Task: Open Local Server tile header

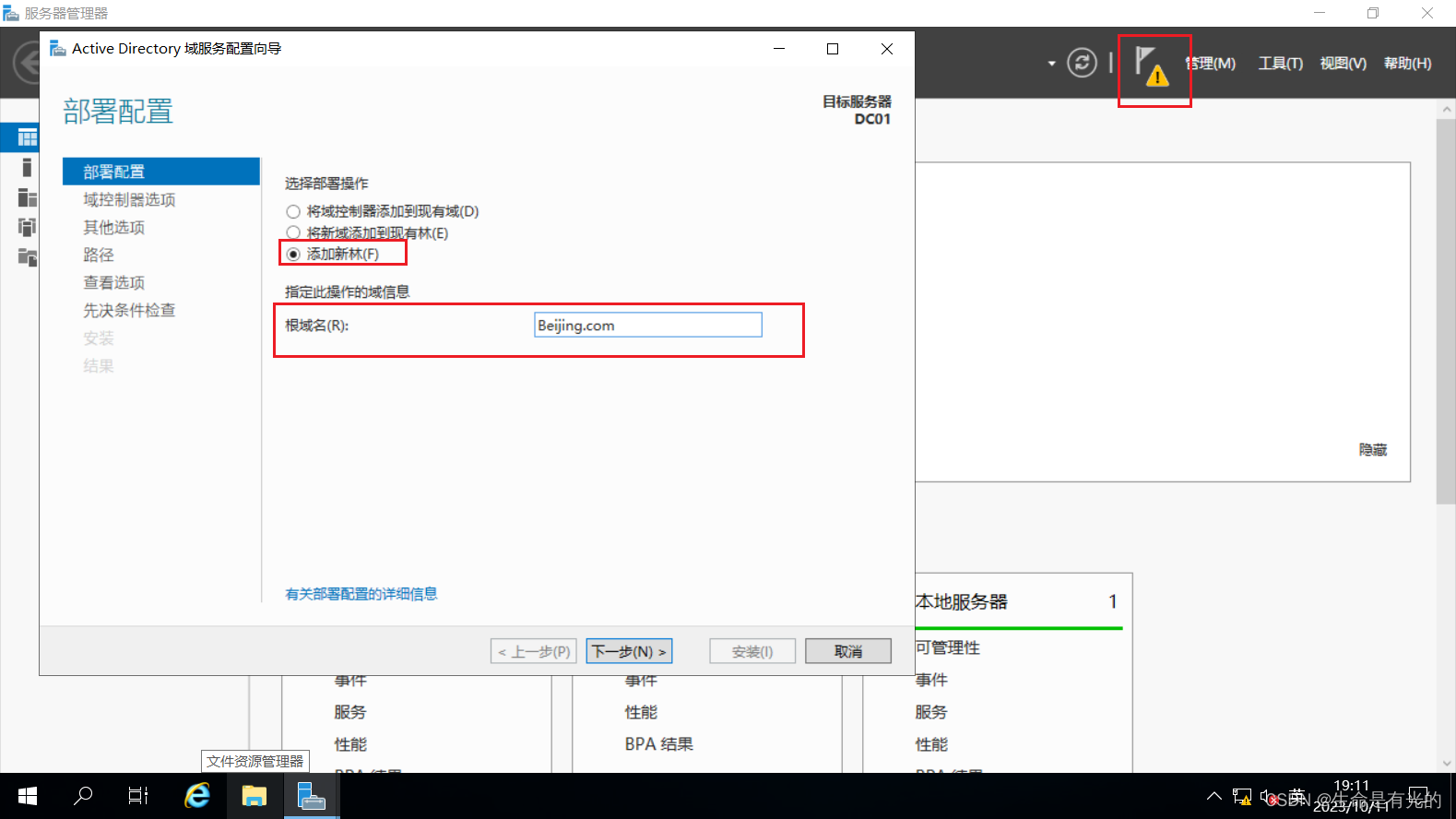Action: pos(962,602)
